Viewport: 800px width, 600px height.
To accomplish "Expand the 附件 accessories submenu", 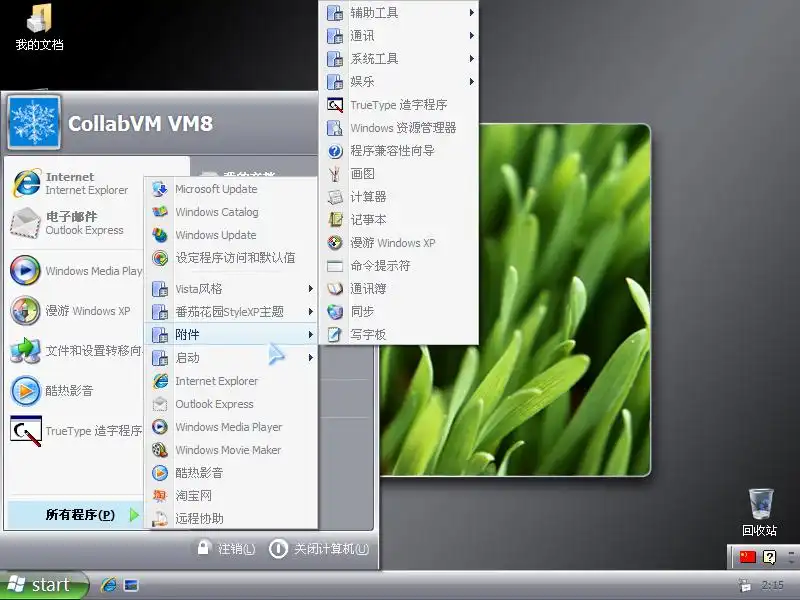I will [x=231, y=335].
